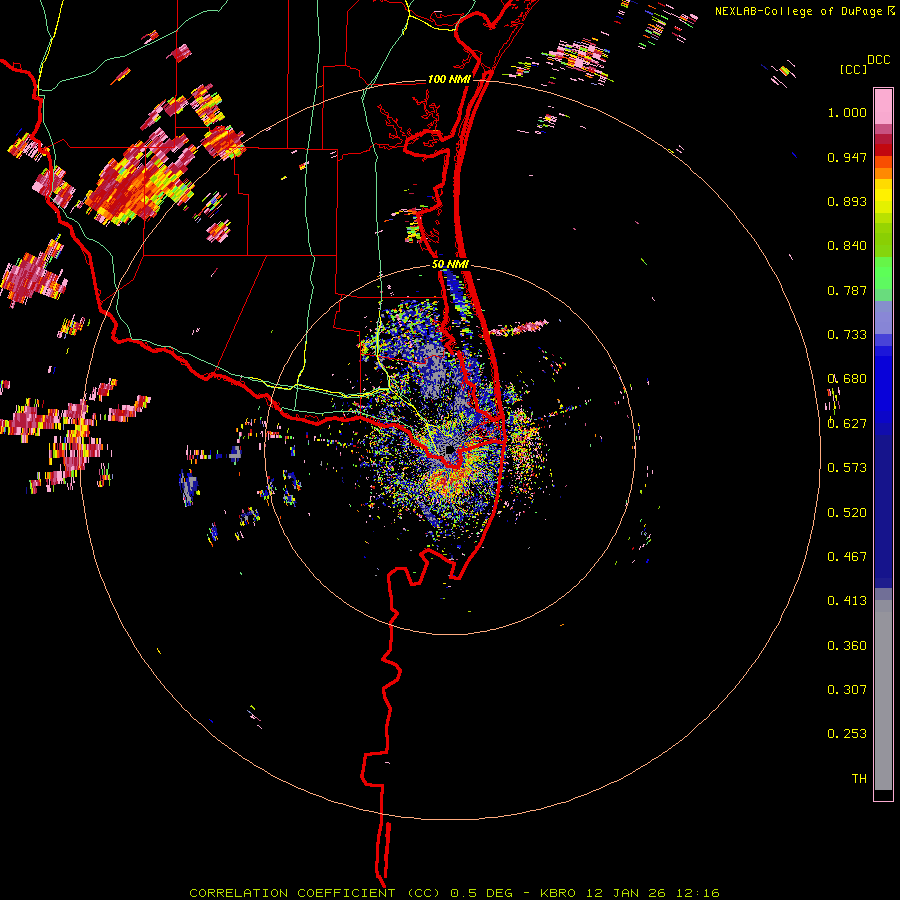This screenshot has width=900, height=900.
Task: Select the 0.307 scale value
Action: [x=847, y=690]
